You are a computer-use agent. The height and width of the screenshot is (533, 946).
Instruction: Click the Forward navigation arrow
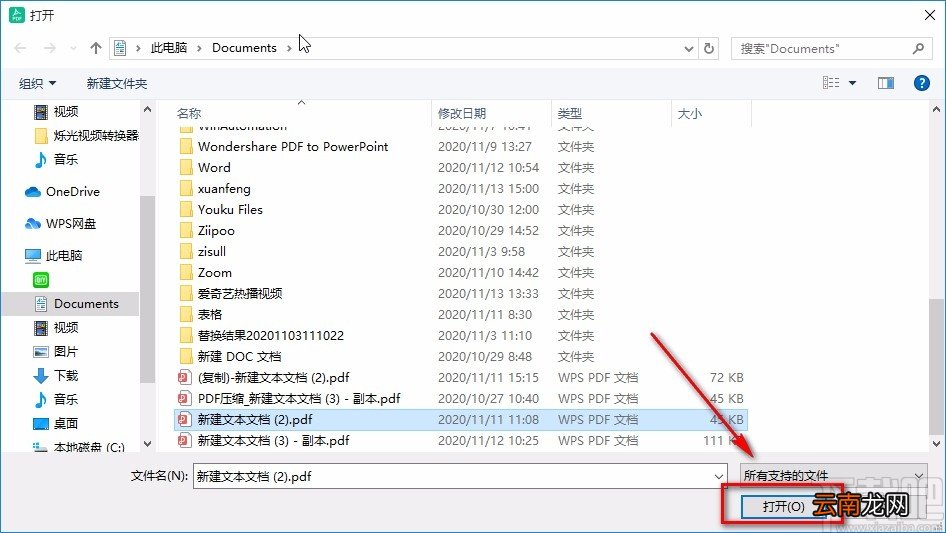(x=49, y=48)
